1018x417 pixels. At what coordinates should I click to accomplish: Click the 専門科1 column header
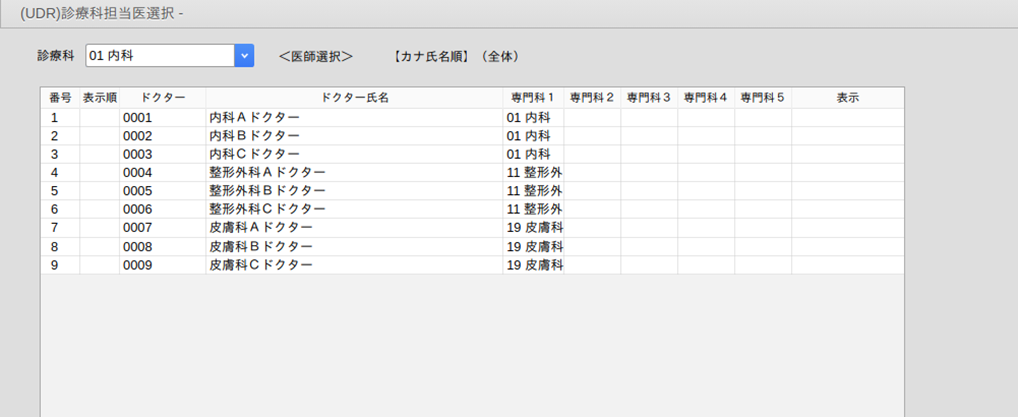[533, 98]
